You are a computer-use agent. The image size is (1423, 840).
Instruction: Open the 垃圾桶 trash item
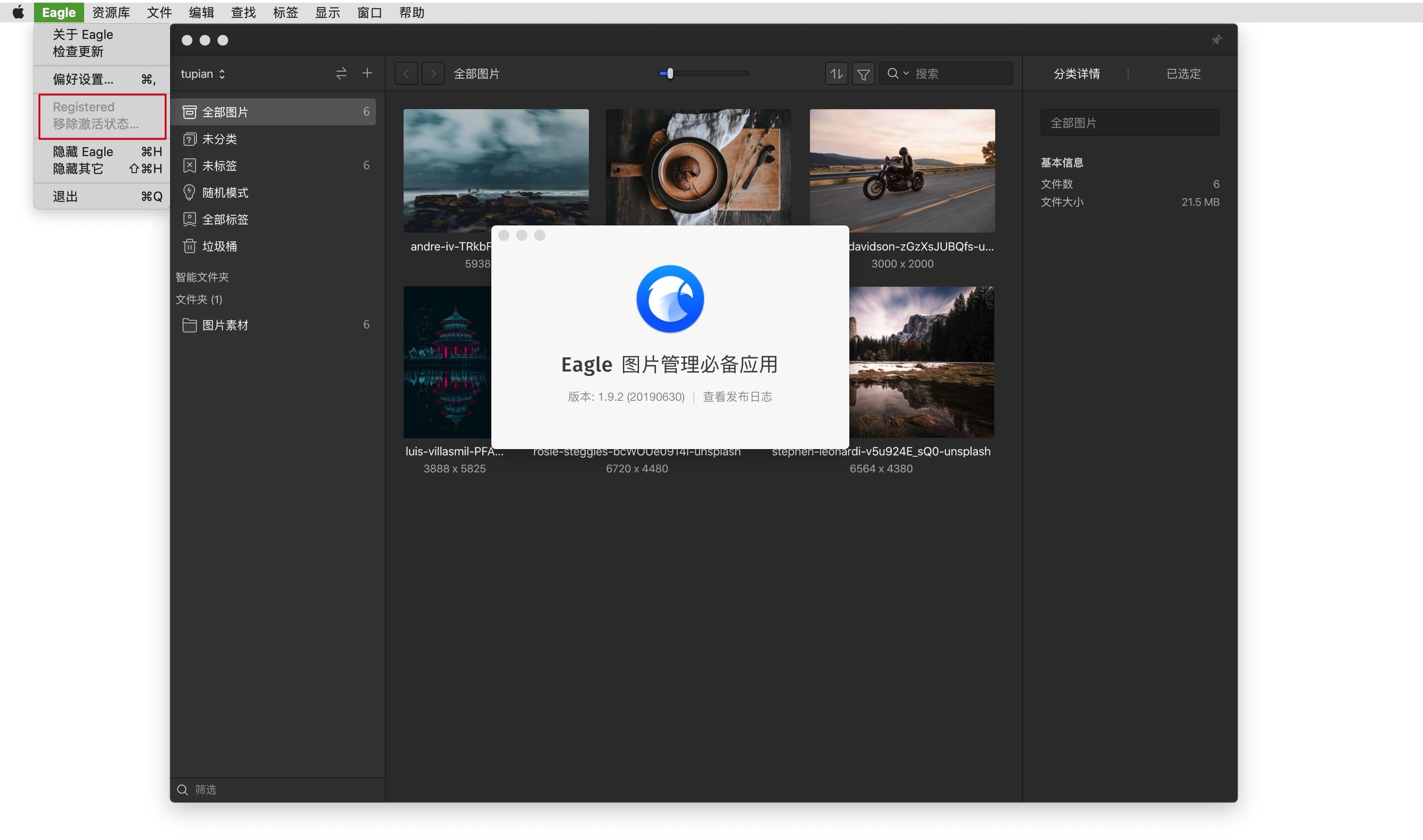point(220,246)
